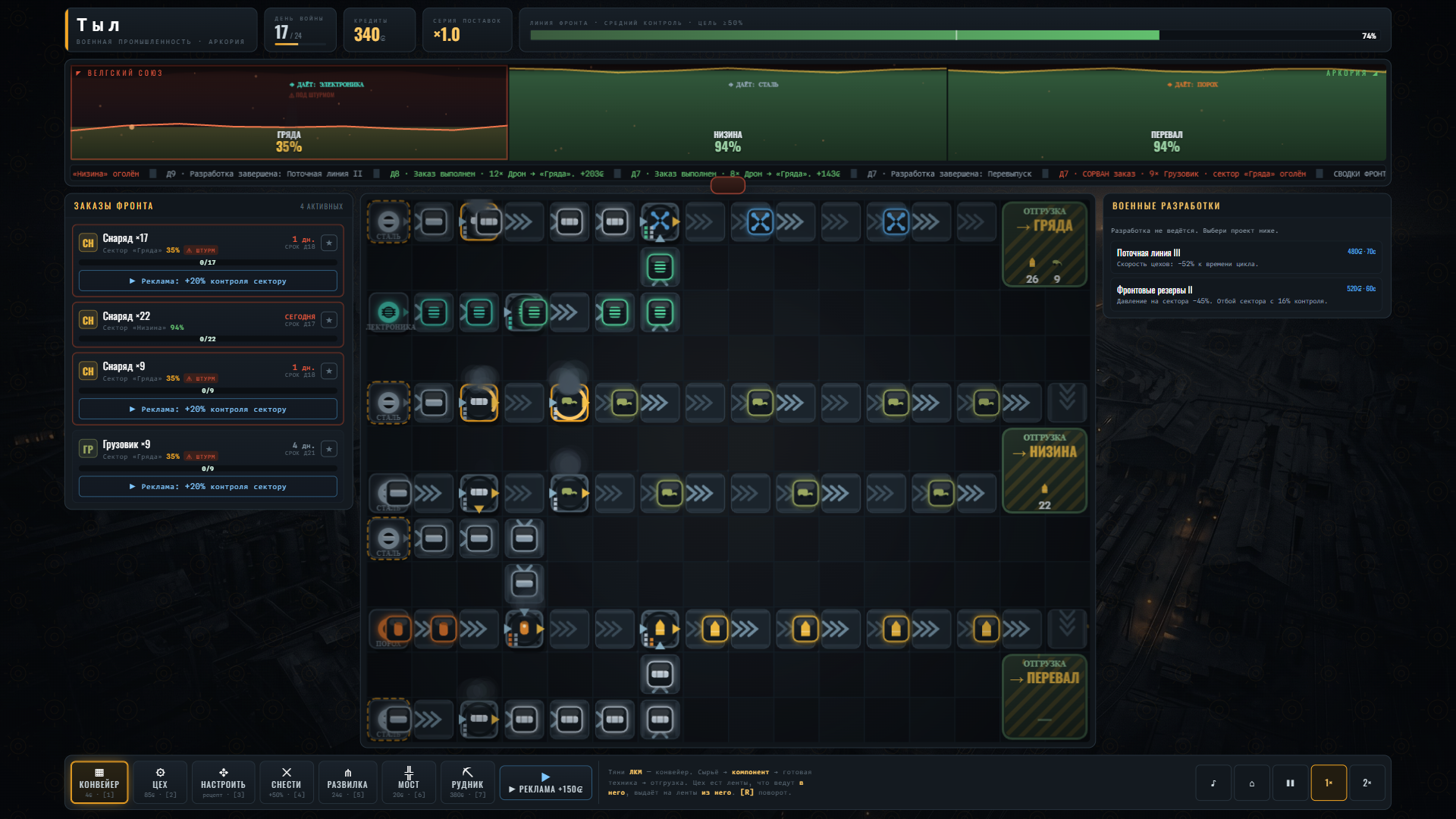Image resolution: width=1456 pixels, height=819 pixels.
Task: Choose the Настроить recipe tool
Action: tap(223, 783)
